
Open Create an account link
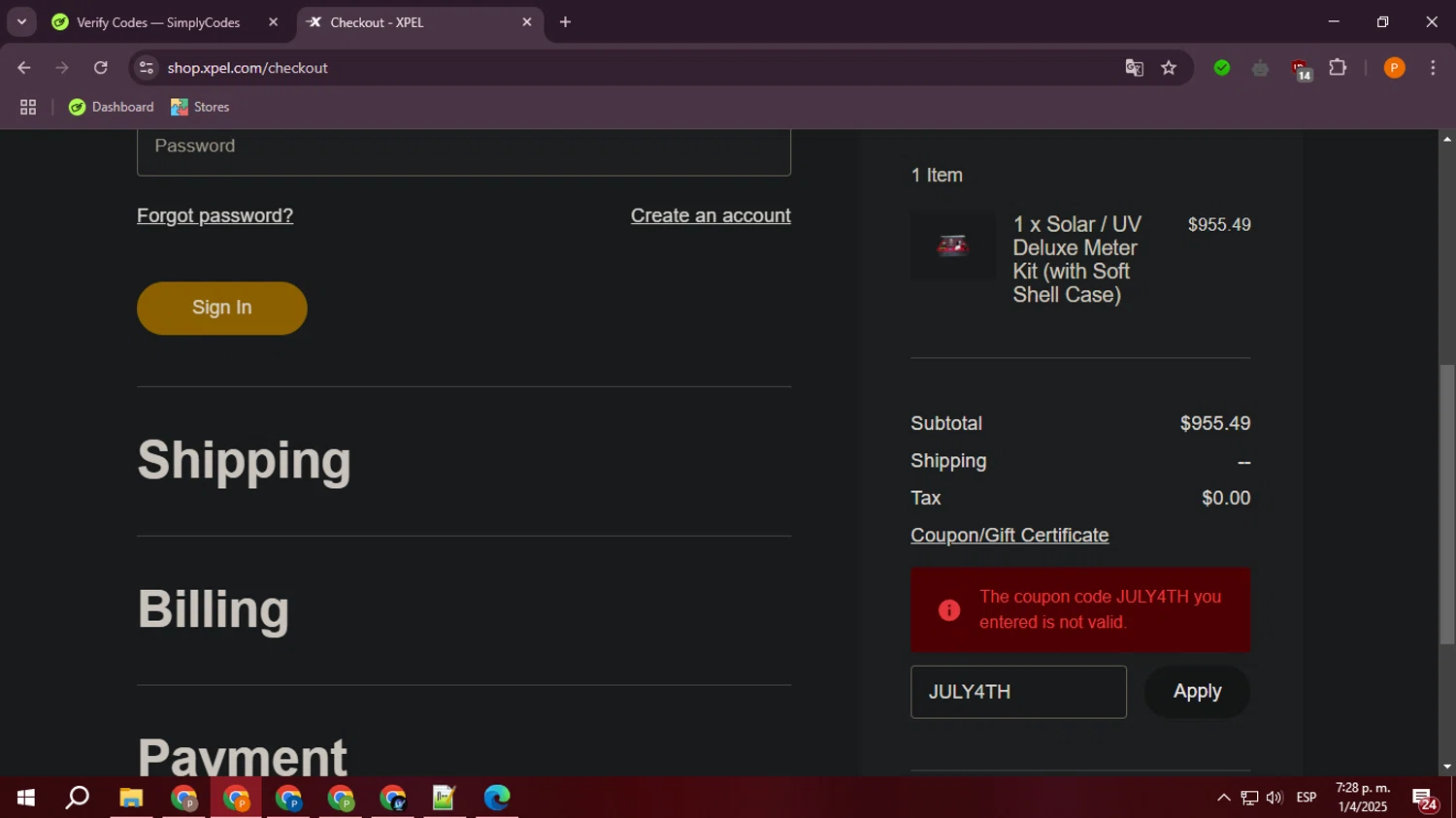tap(711, 215)
